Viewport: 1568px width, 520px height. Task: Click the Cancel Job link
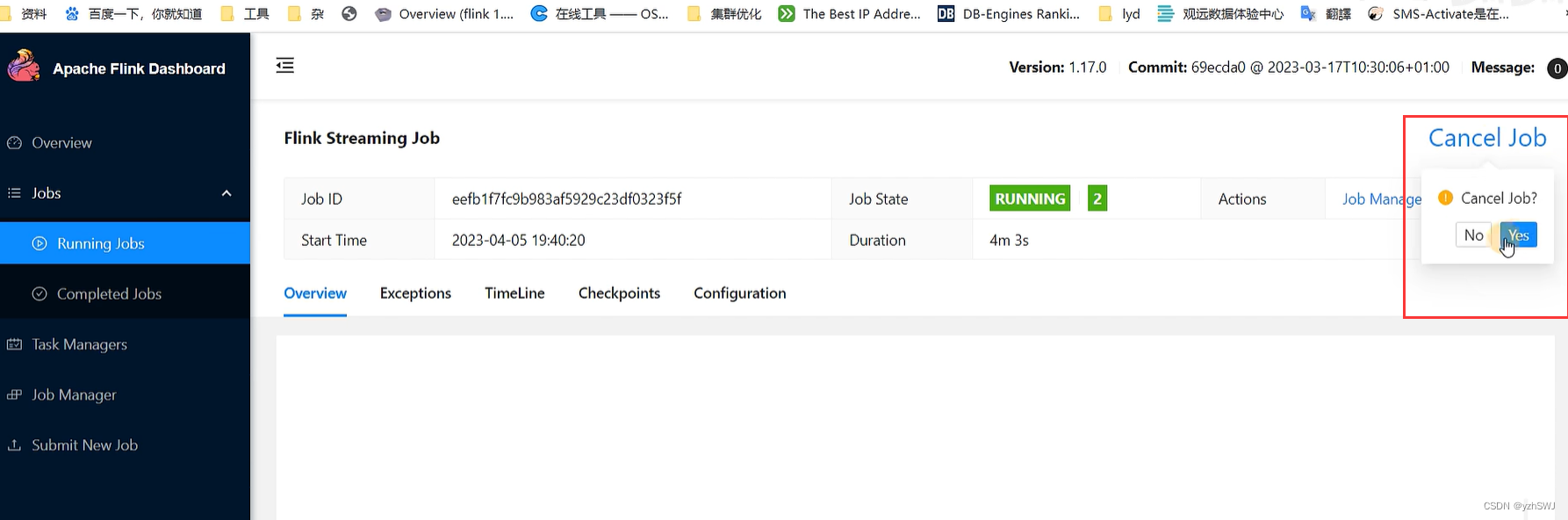point(1487,138)
